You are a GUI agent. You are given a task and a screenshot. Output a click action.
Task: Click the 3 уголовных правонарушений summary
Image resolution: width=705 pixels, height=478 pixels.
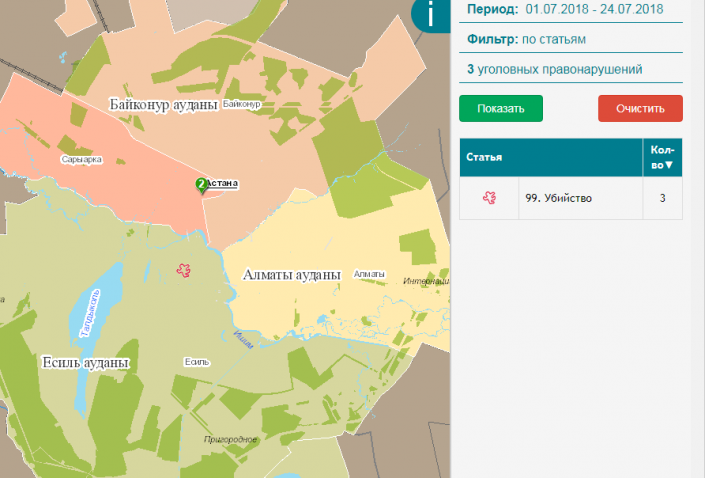tap(554, 70)
